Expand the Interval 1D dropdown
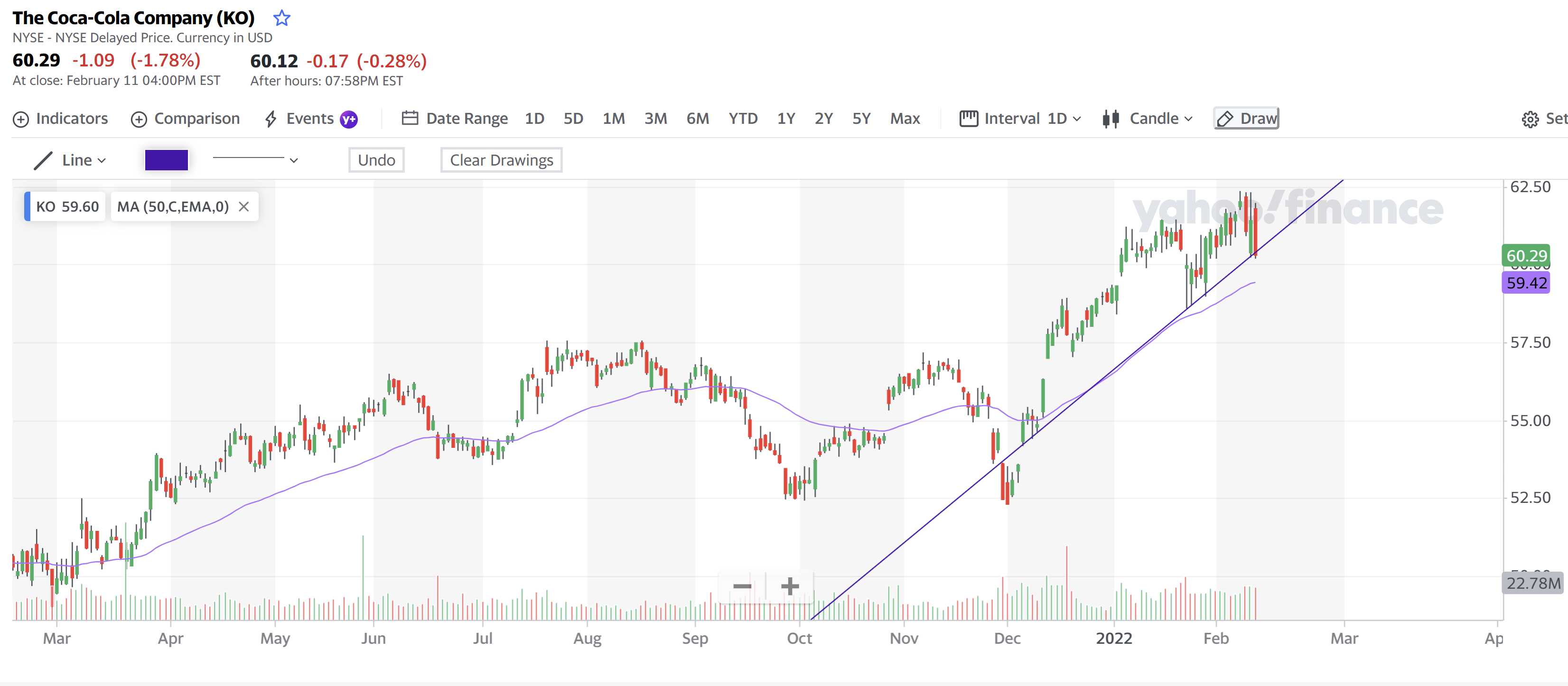1568x686 pixels. (x=1064, y=119)
